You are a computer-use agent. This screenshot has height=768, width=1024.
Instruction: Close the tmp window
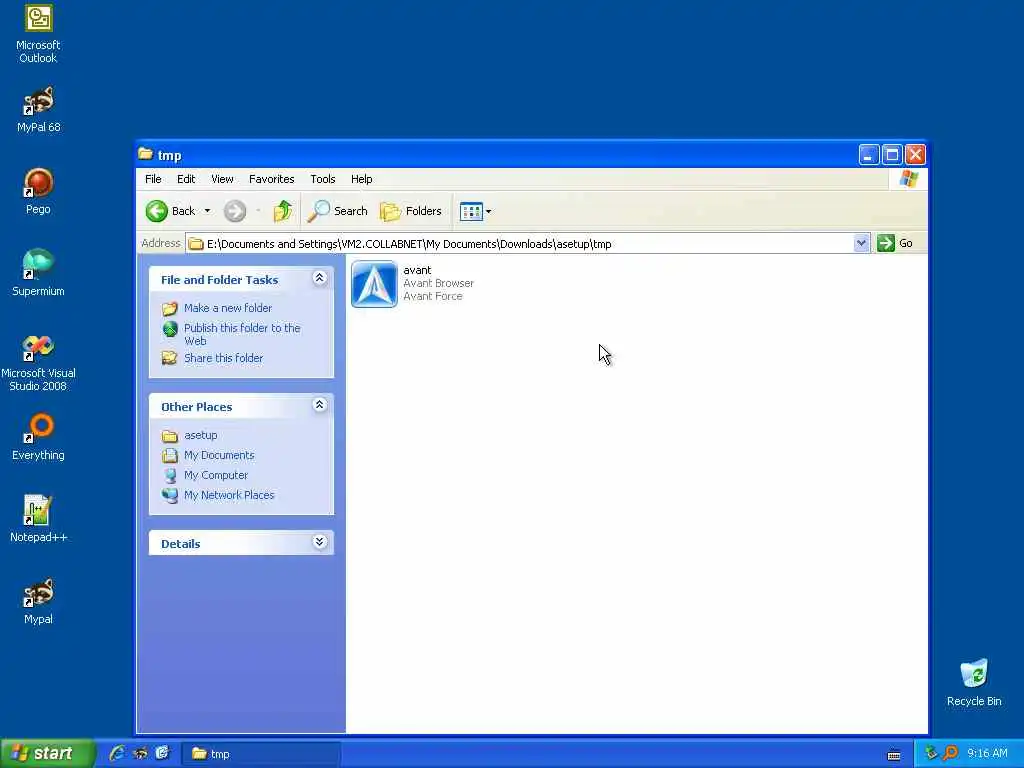coord(916,155)
